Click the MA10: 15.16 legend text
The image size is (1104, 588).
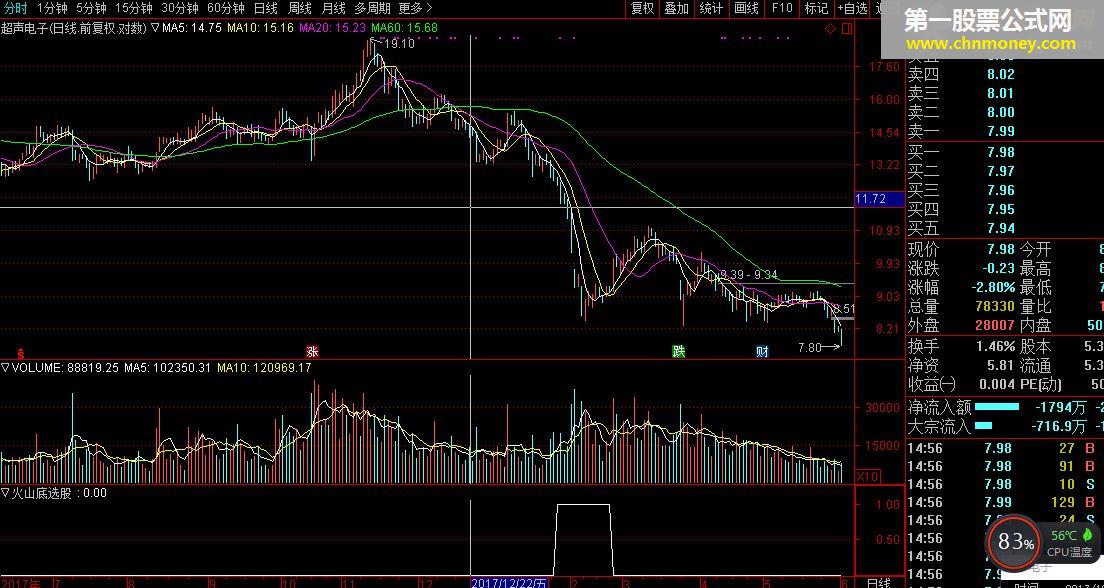tap(261, 28)
